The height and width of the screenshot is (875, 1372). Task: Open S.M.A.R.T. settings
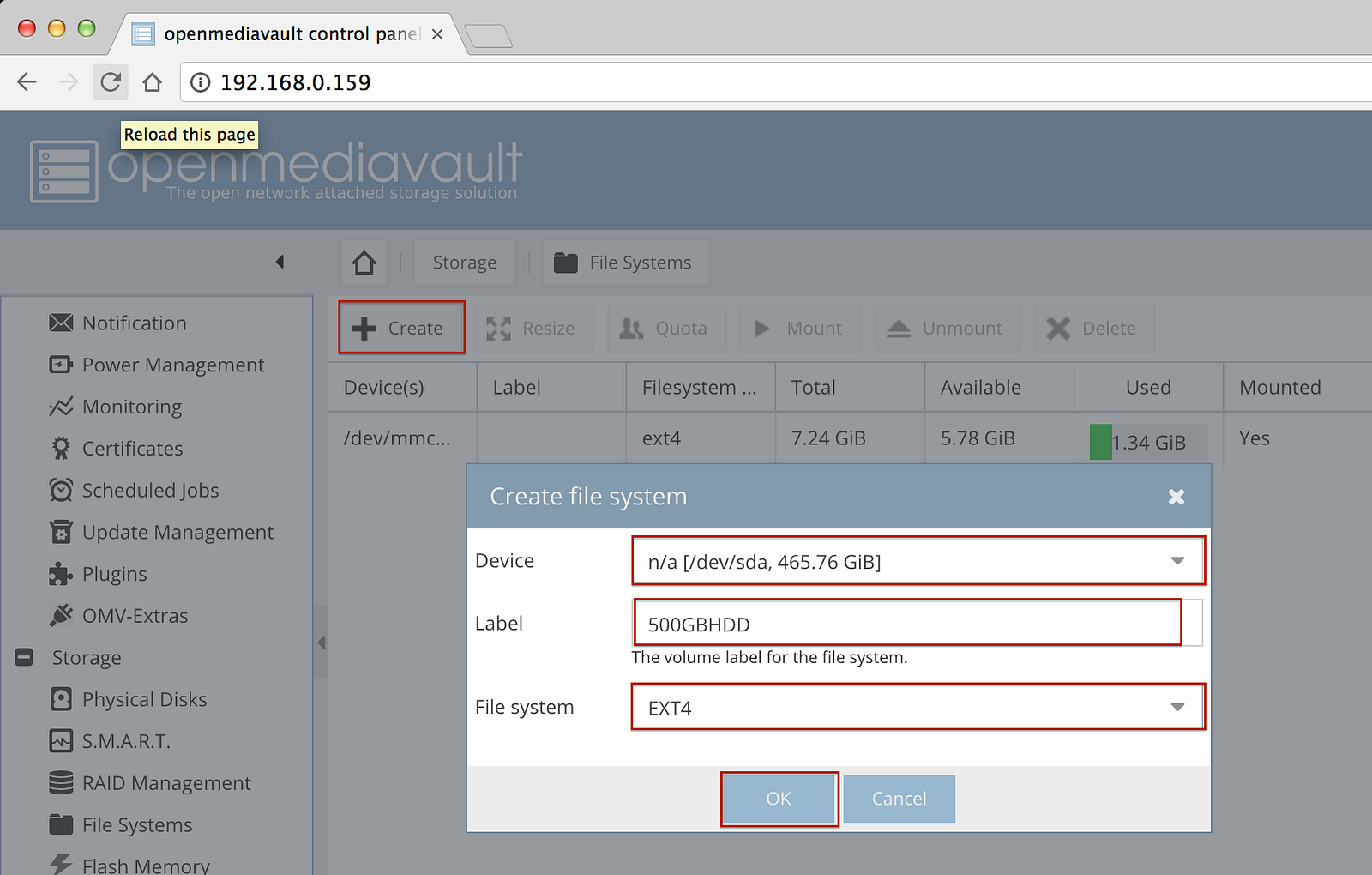coord(126,741)
